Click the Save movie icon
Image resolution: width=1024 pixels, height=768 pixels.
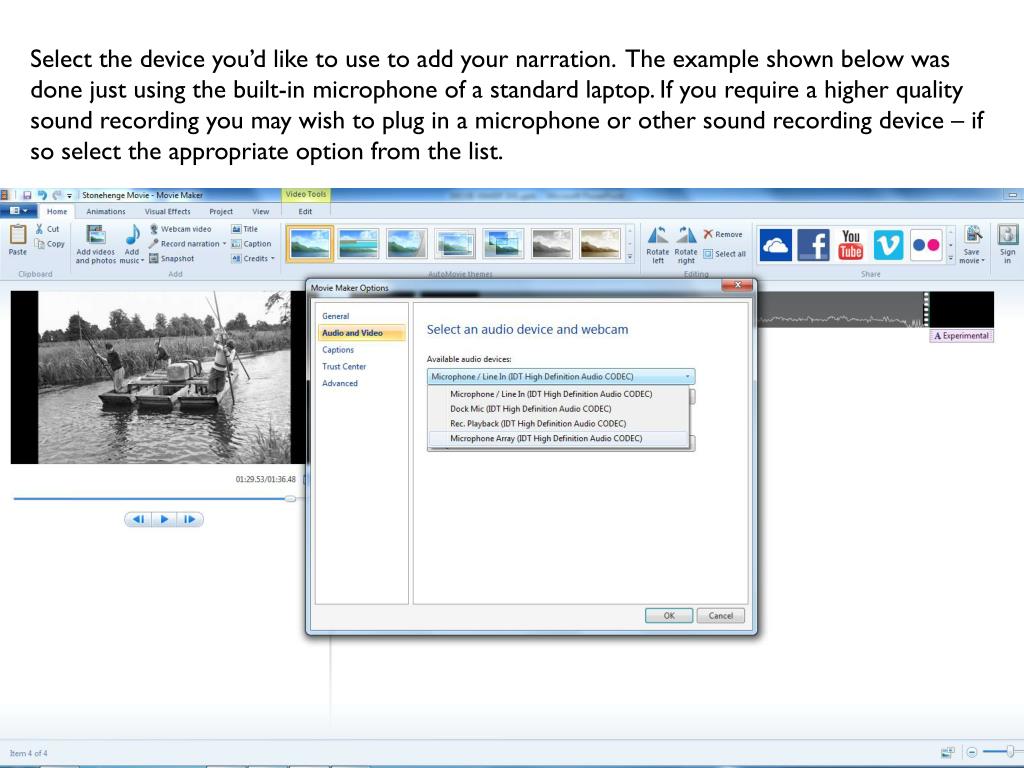coord(972,234)
